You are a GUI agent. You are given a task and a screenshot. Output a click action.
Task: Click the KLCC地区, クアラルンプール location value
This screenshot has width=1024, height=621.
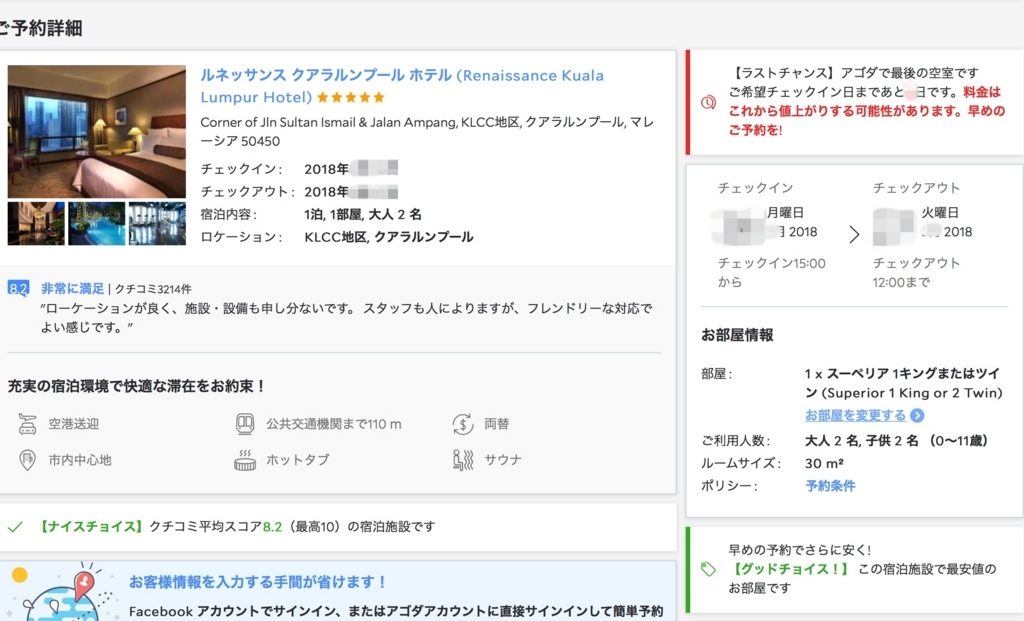click(x=389, y=237)
